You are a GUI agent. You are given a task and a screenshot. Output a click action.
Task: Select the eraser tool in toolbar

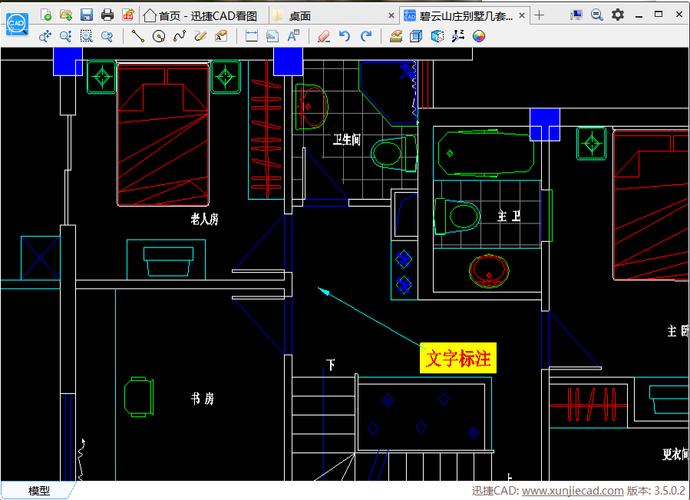pyautogui.click(x=322, y=36)
